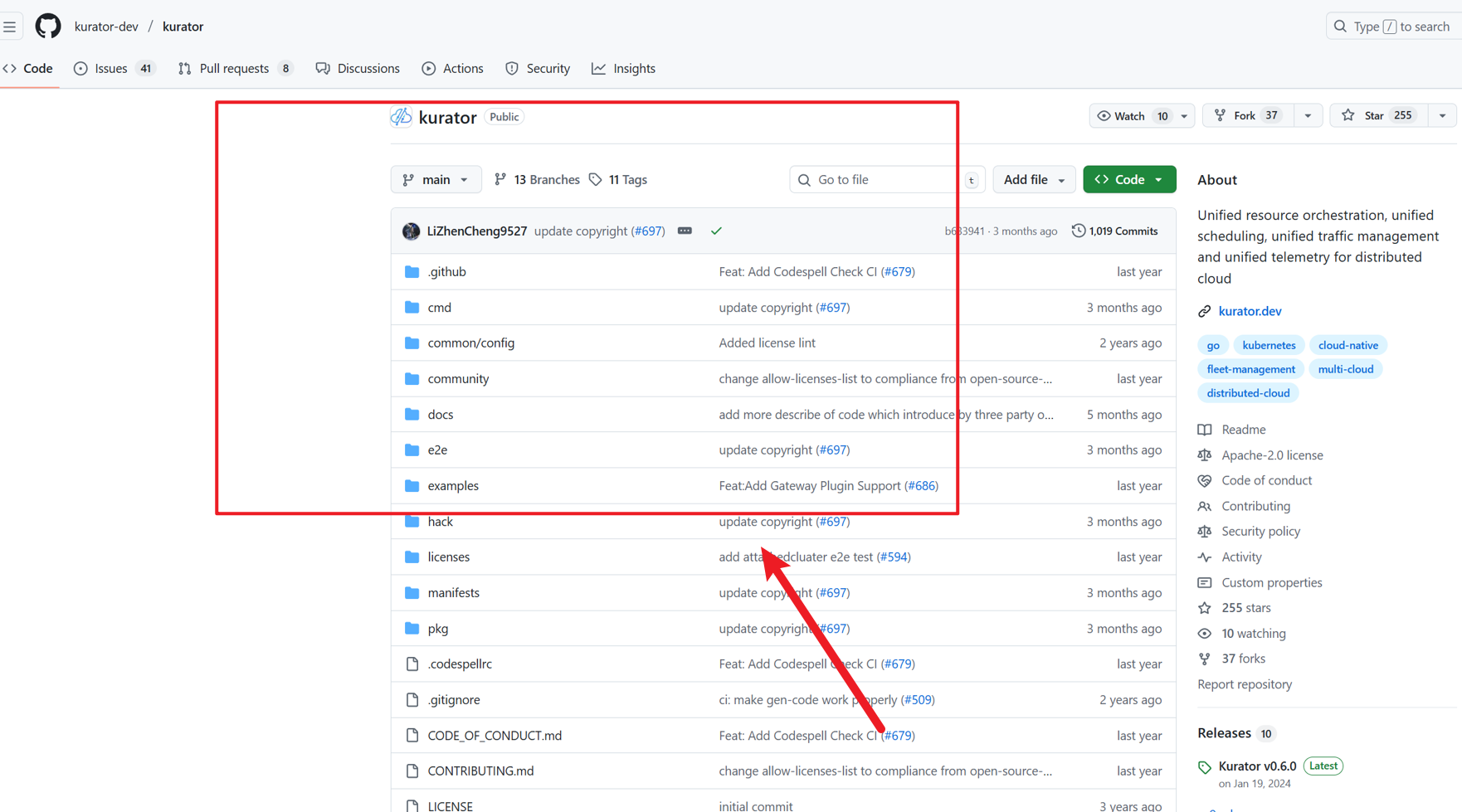This screenshot has height=812, width=1462.
Task: Open the Code of conduct link
Action: 1266,480
